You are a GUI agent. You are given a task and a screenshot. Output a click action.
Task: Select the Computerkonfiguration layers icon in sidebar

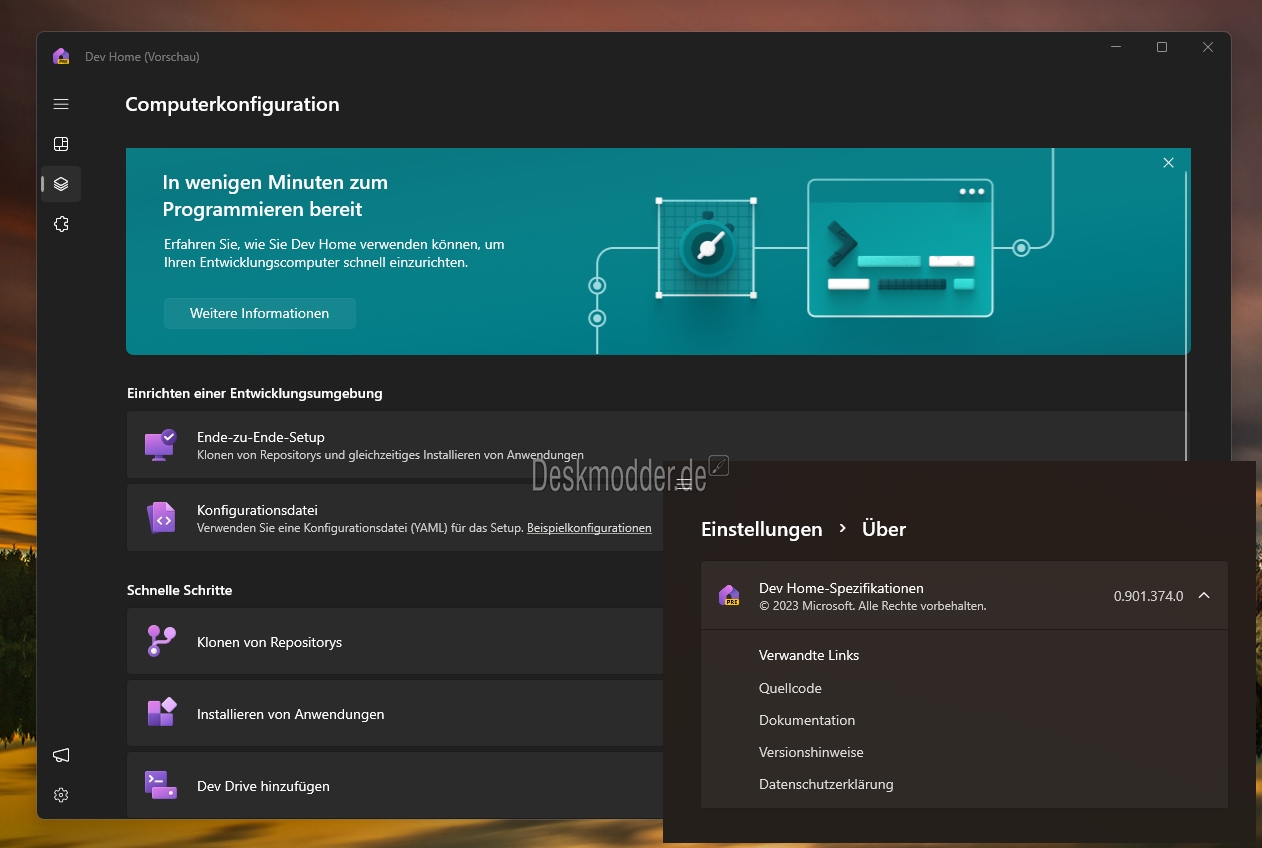click(61, 184)
